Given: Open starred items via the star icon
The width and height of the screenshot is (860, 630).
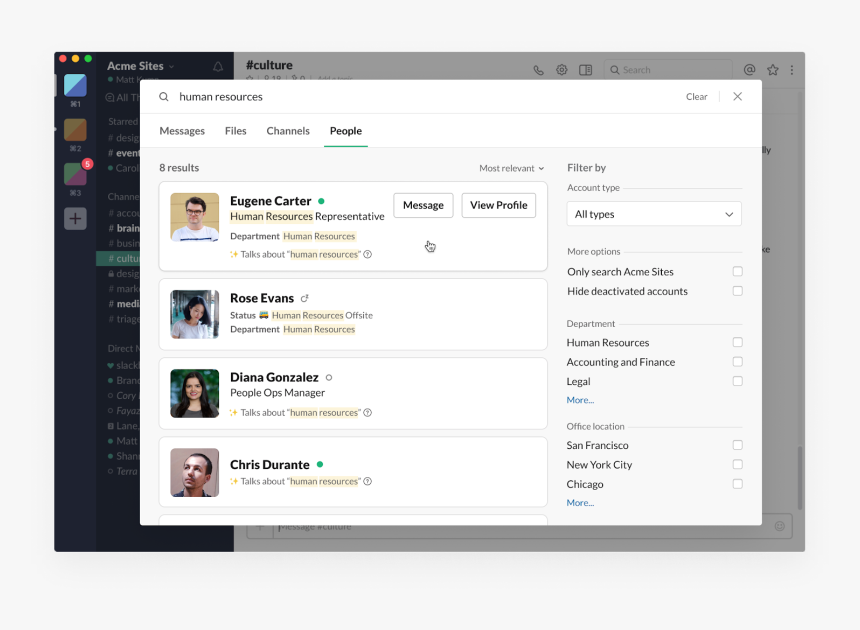Looking at the screenshot, I should [x=772, y=69].
